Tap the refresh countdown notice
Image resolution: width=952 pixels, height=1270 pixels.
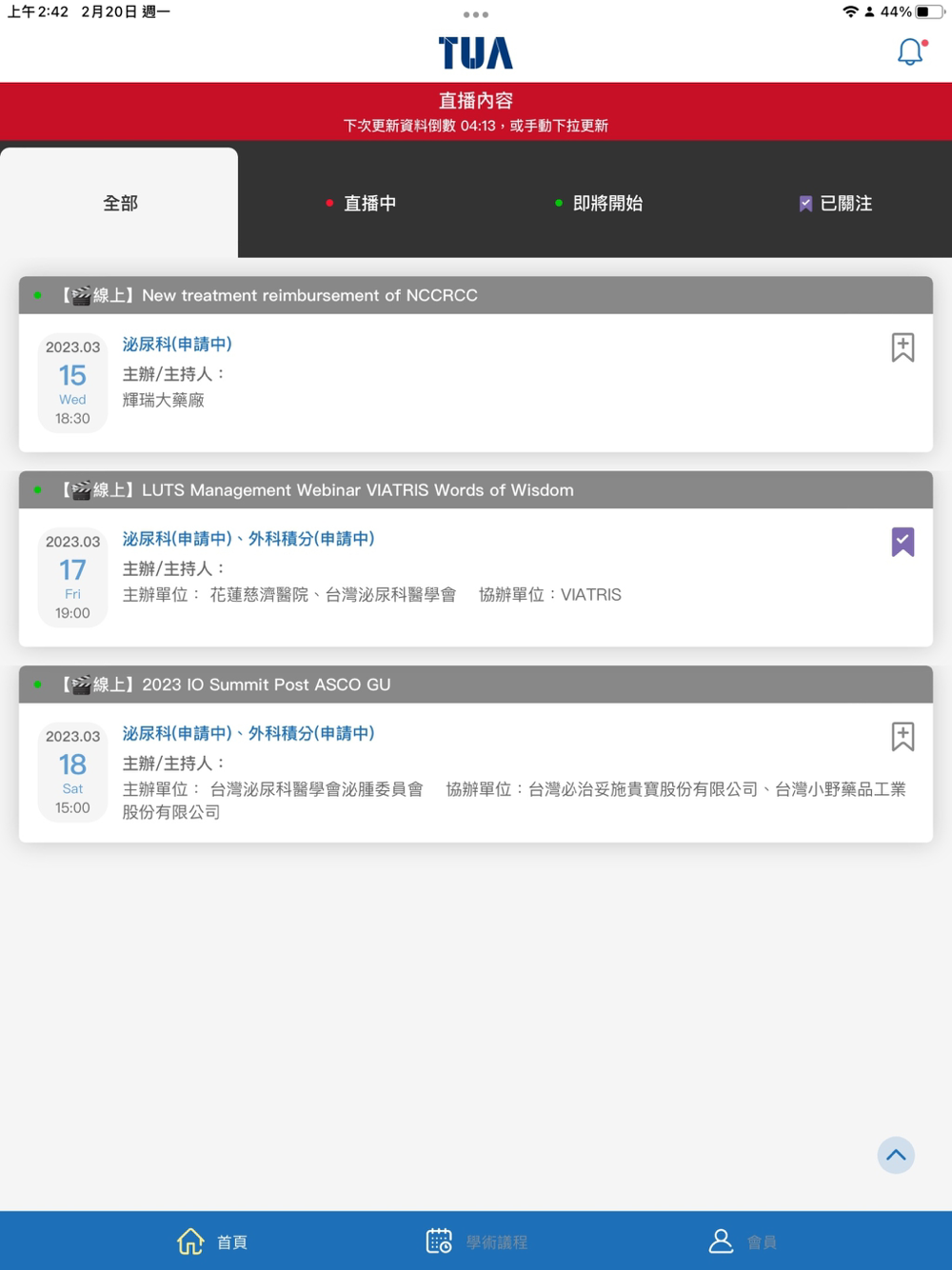pyautogui.click(x=476, y=126)
